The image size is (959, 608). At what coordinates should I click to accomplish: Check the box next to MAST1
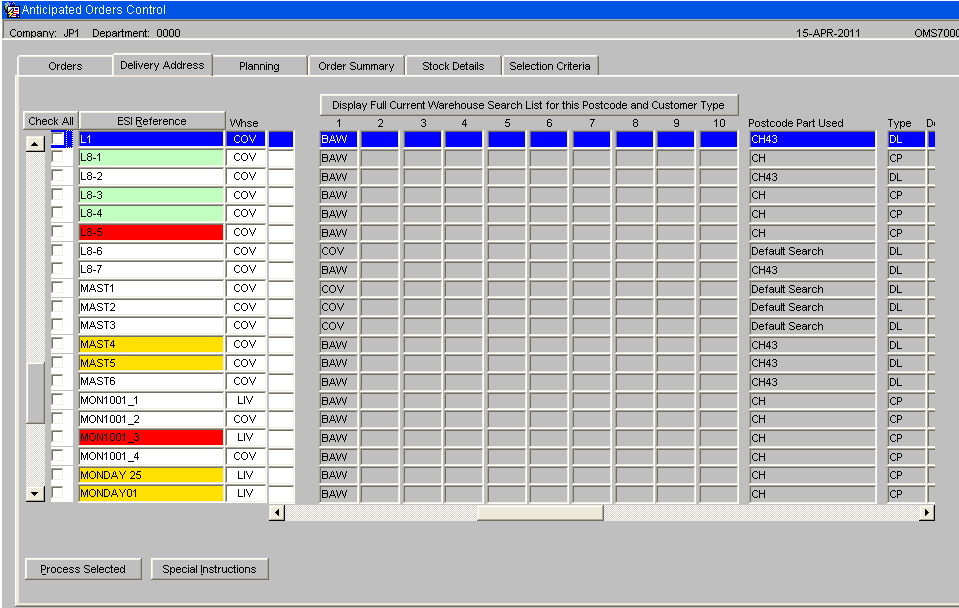(57, 288)
